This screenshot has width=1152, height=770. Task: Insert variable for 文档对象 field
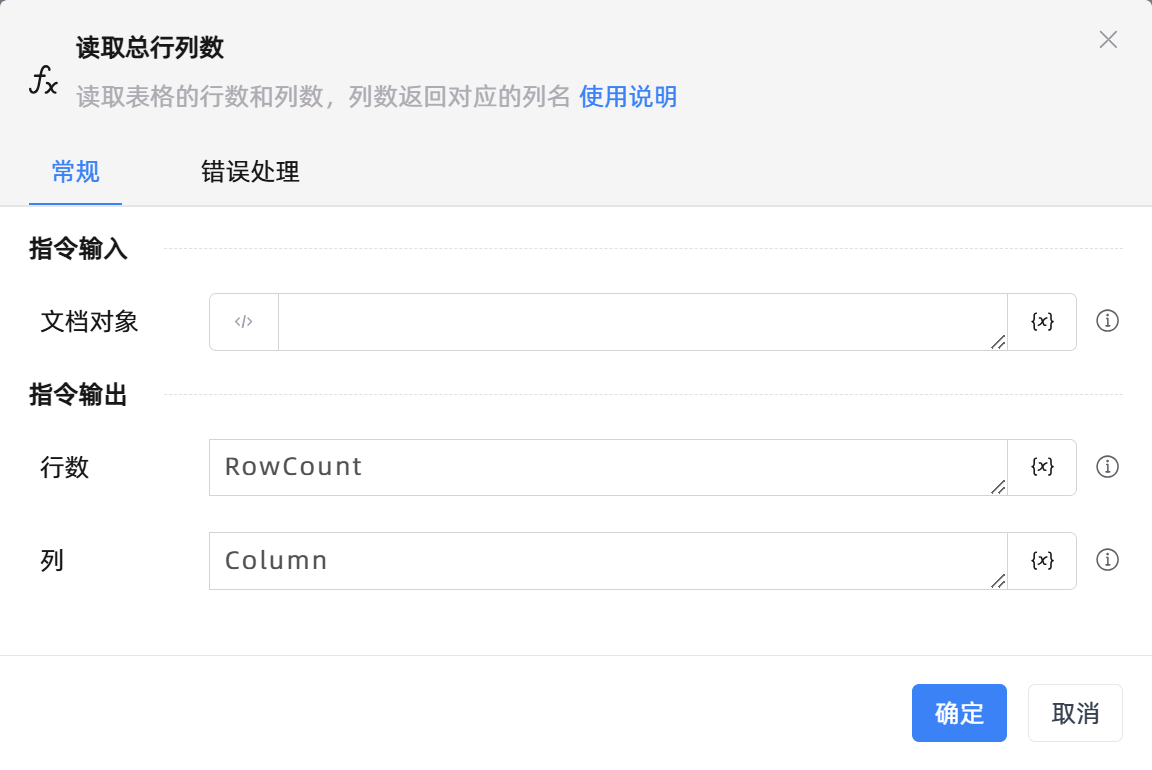pos(1042,322)
